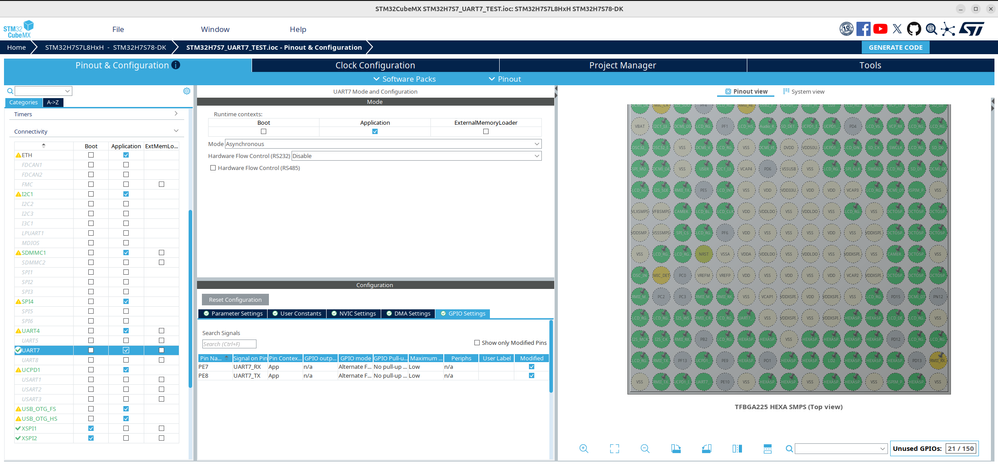Viewport: 998px width, 466px height.
Task: Open the peripheral search combo box in the left panel
Action: point(44,91)
